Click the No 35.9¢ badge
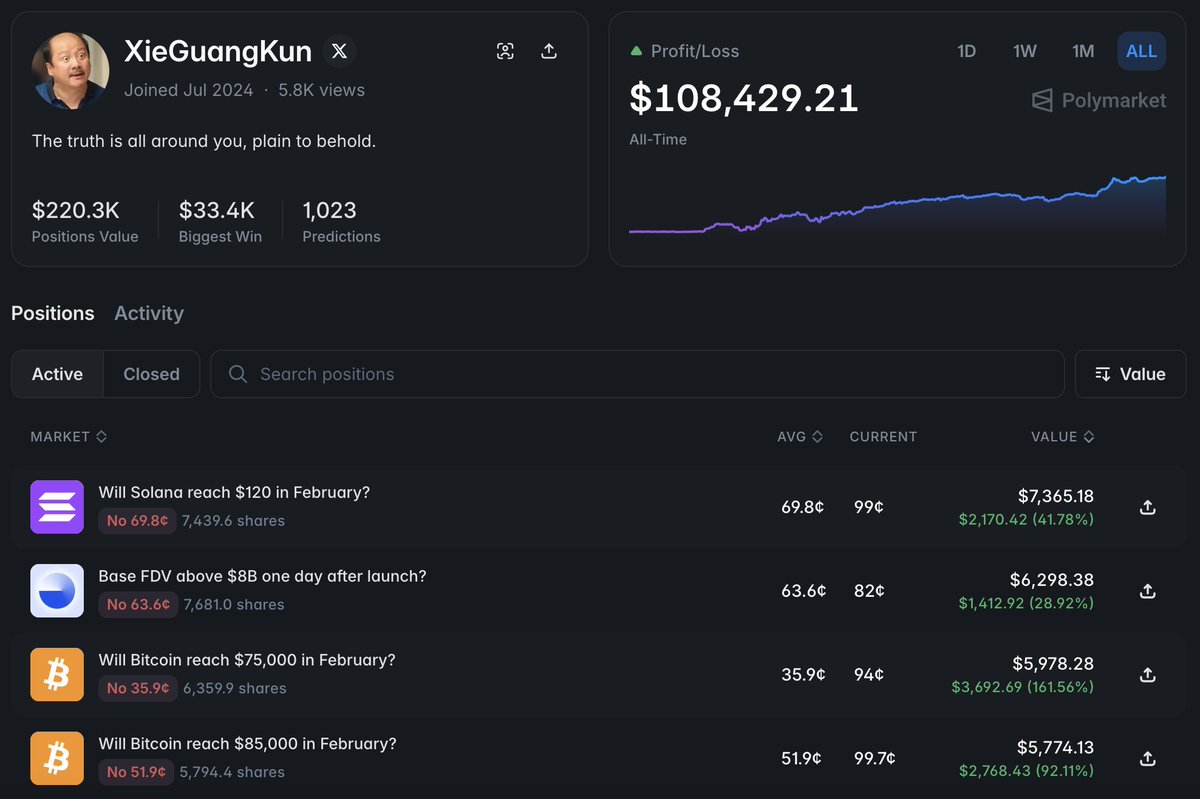The image size is (1200, 799). click(138, 689)
